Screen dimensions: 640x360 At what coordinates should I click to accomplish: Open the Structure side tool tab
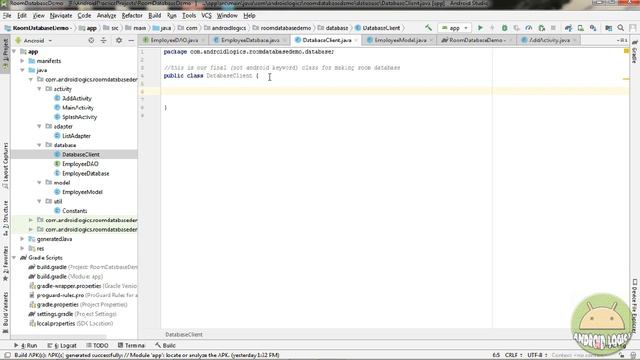tap(5, 218)
